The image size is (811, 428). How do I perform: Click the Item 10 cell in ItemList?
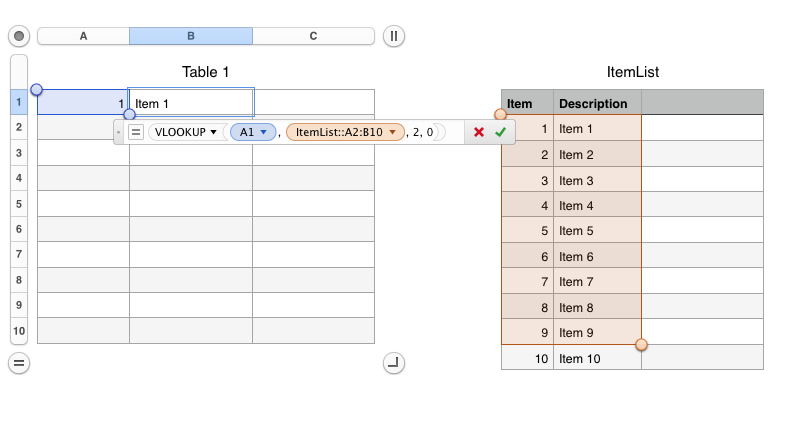[596, 358]
